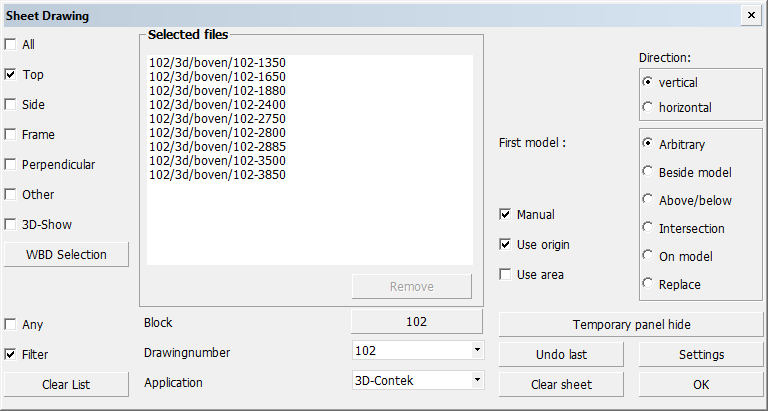Tick the Perpendicular checkbox
768x411 pixels.
(x=11, y=165)
